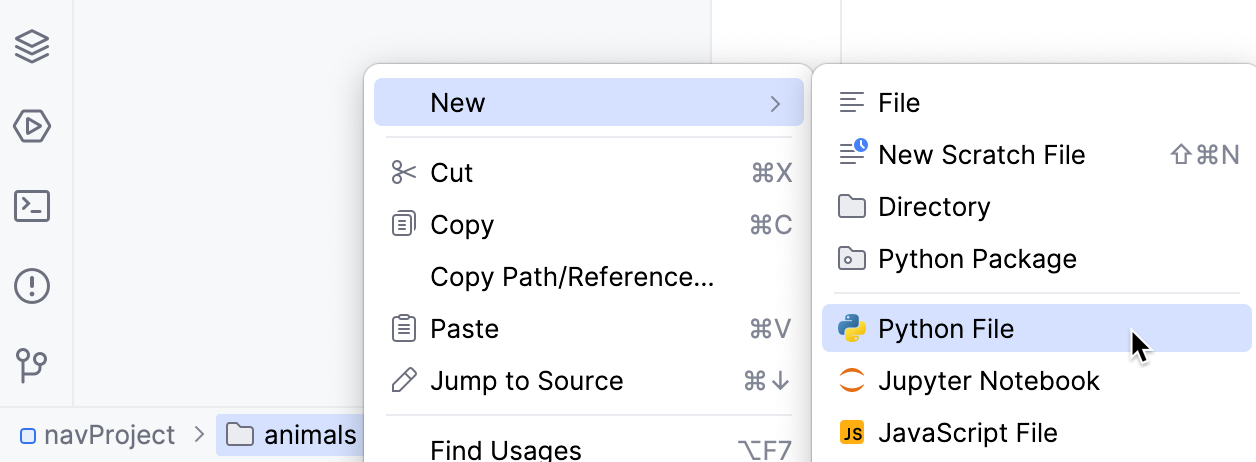Screen dimensions: 1256x462
Task: Create a new Directory from submenu
Action: (x=934, y=207)
